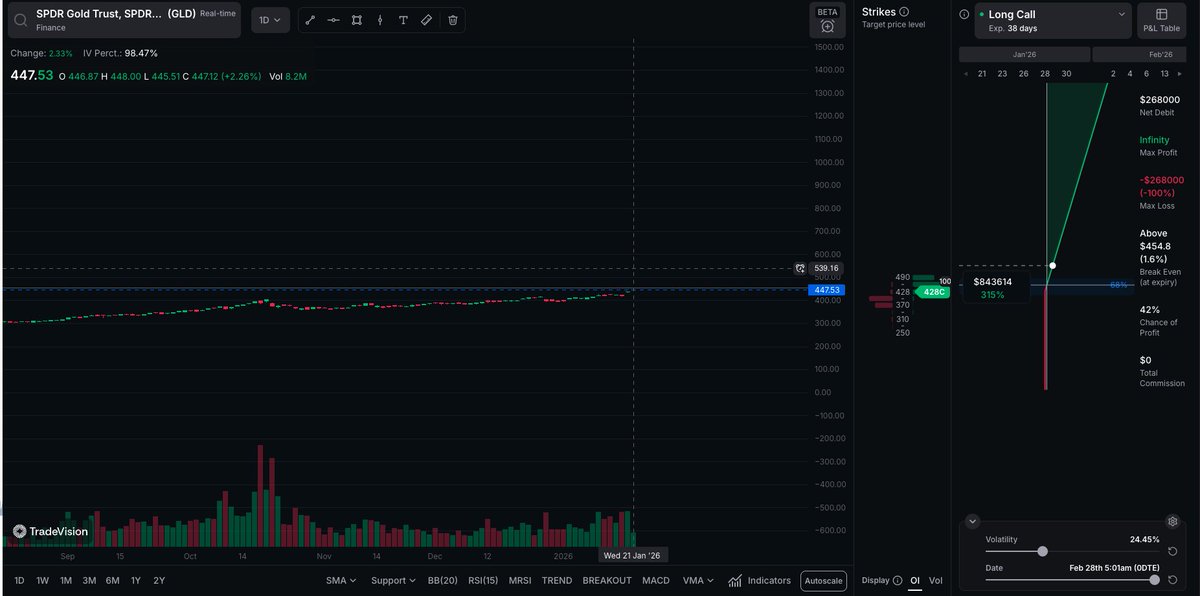The height and width of the screenshot is (596, 1200).
Task: Click the SPDR Gold Trust symbol search field
Action: (x=124, y=20)
